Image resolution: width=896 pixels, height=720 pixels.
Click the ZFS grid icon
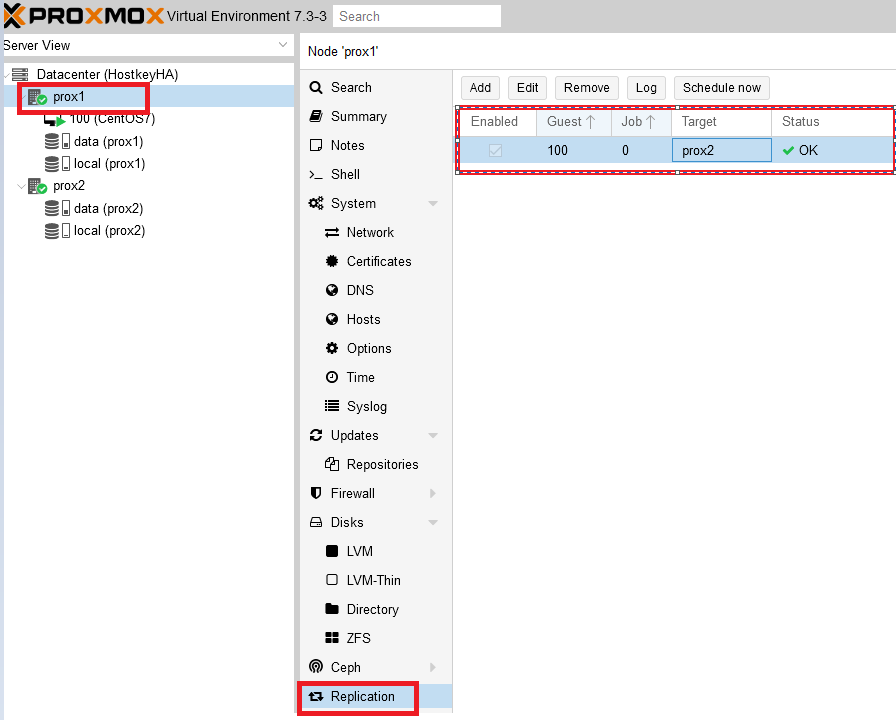click(x=332, y=639)
